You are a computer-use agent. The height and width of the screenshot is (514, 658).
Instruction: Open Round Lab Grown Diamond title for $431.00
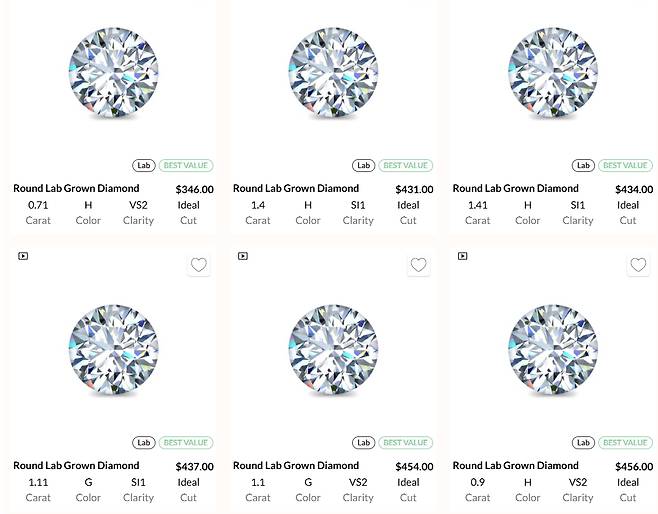[x=296, y=188]
